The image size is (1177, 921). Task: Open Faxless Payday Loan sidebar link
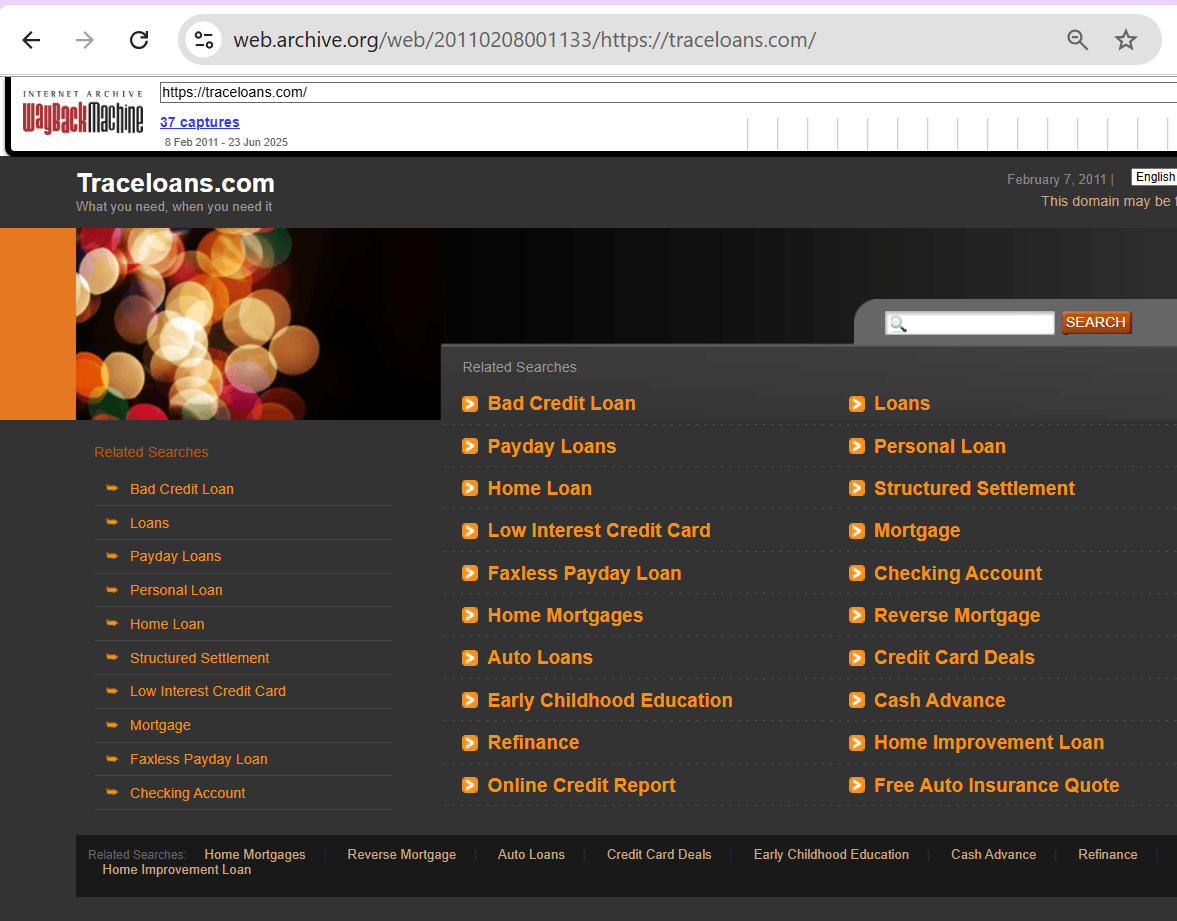point(199,760)
